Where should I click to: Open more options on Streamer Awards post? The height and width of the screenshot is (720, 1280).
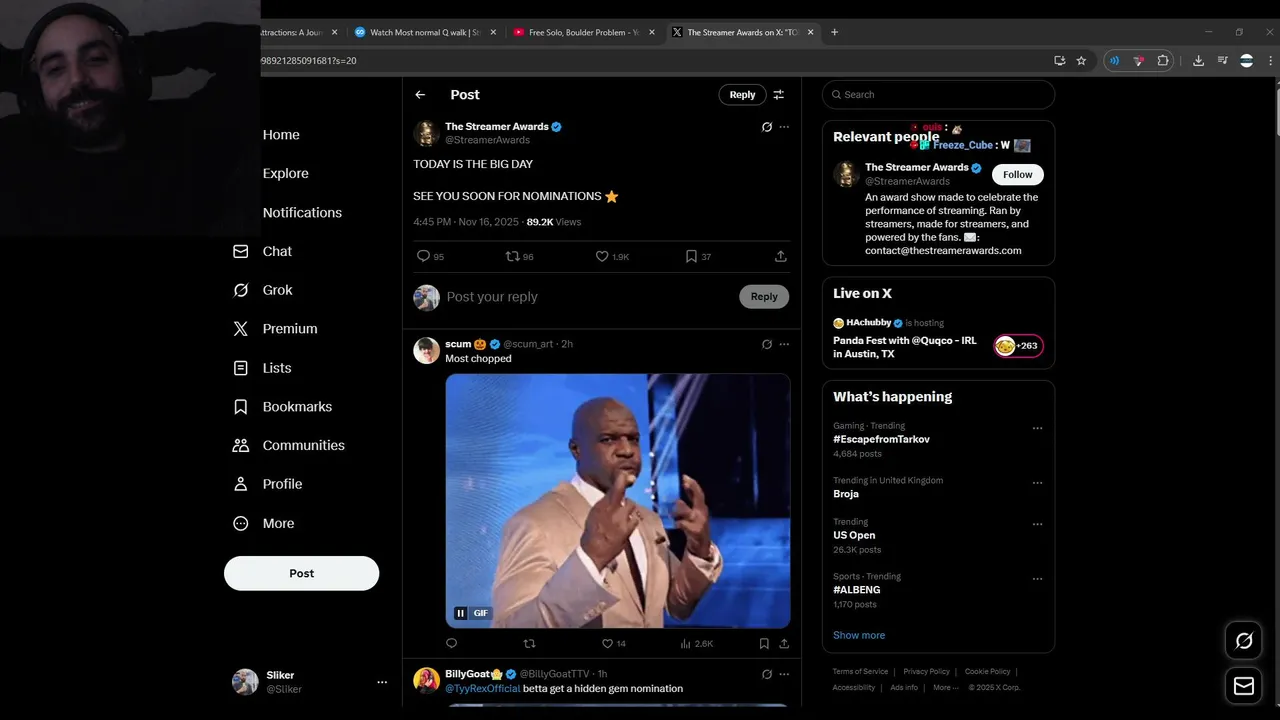[784, 127]
